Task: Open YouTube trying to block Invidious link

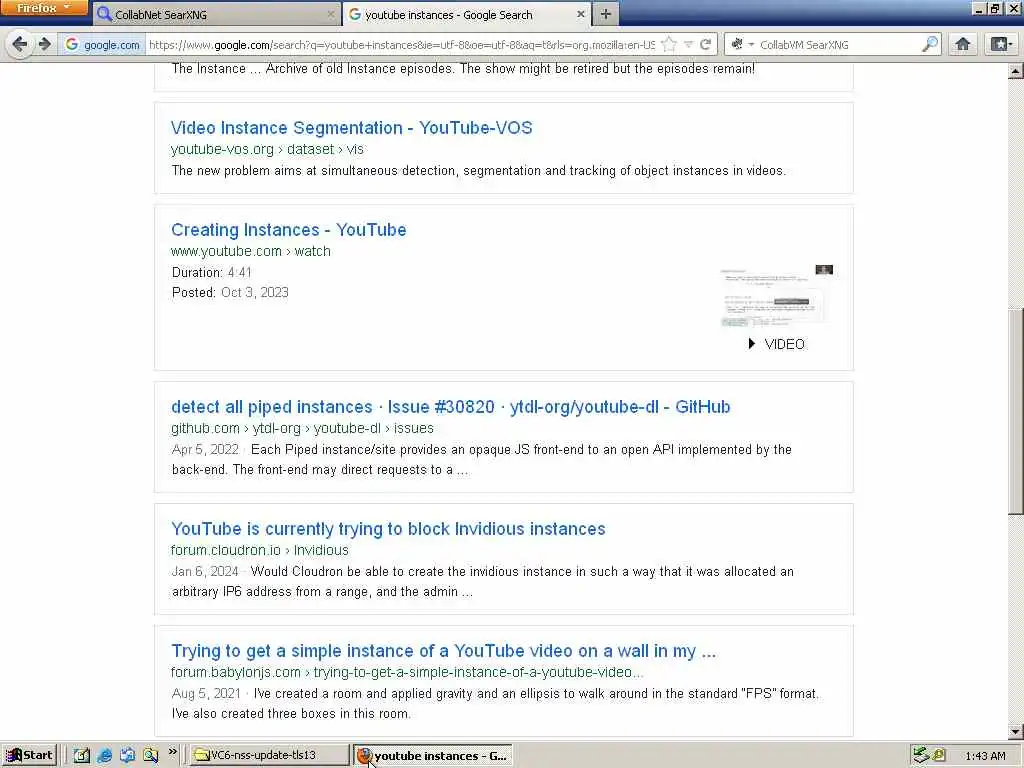Action: click(388, 529)
